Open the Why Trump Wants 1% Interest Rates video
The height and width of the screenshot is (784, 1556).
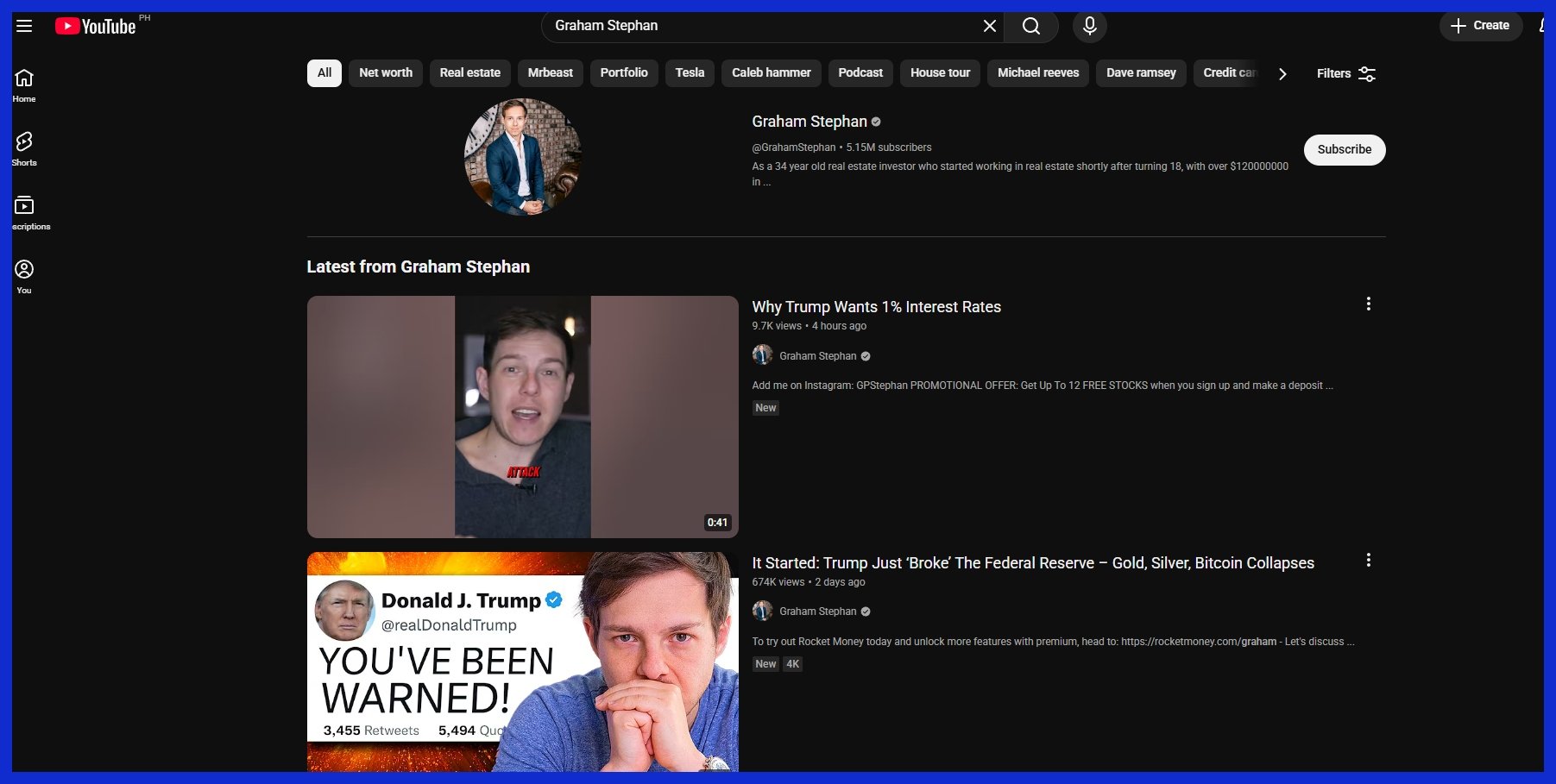point(876,307)
